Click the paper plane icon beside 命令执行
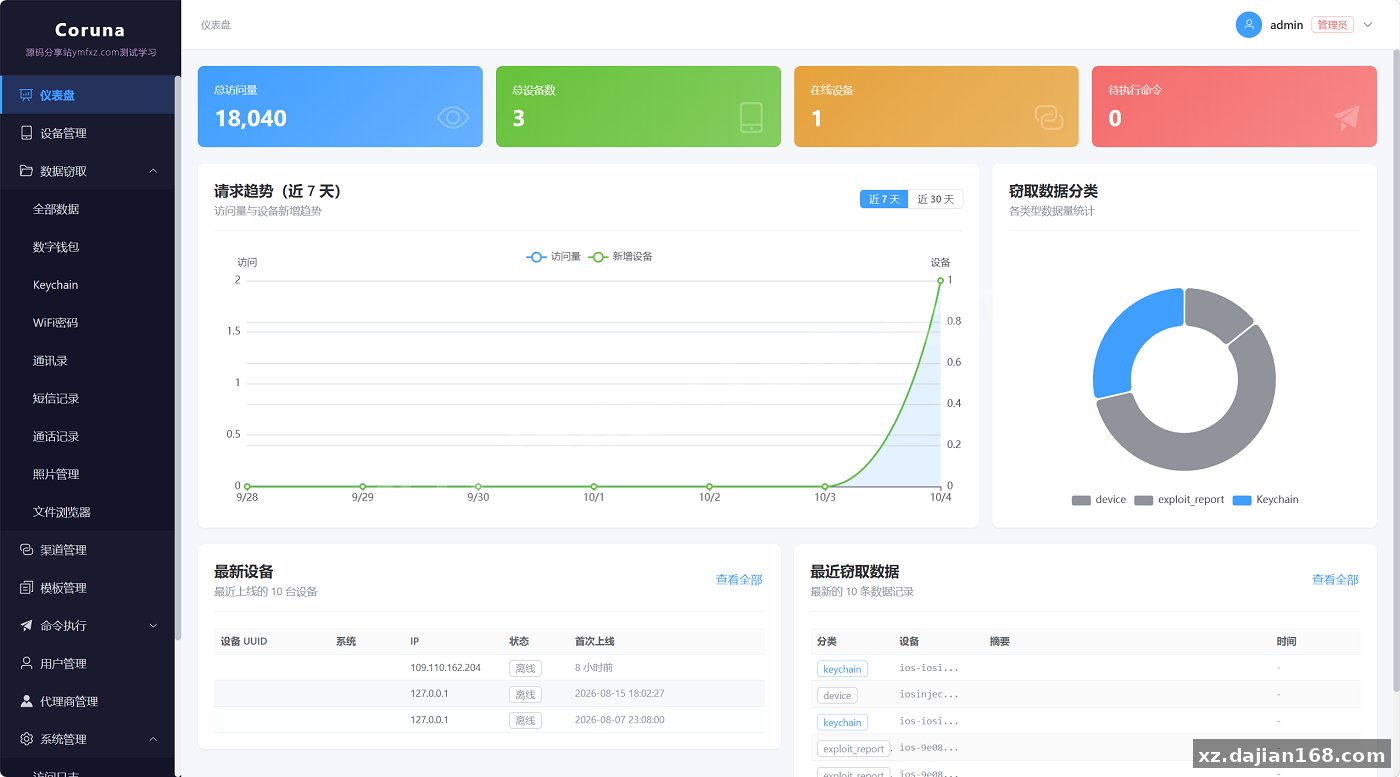This screenshot has height=777, width=1400. 27,626
